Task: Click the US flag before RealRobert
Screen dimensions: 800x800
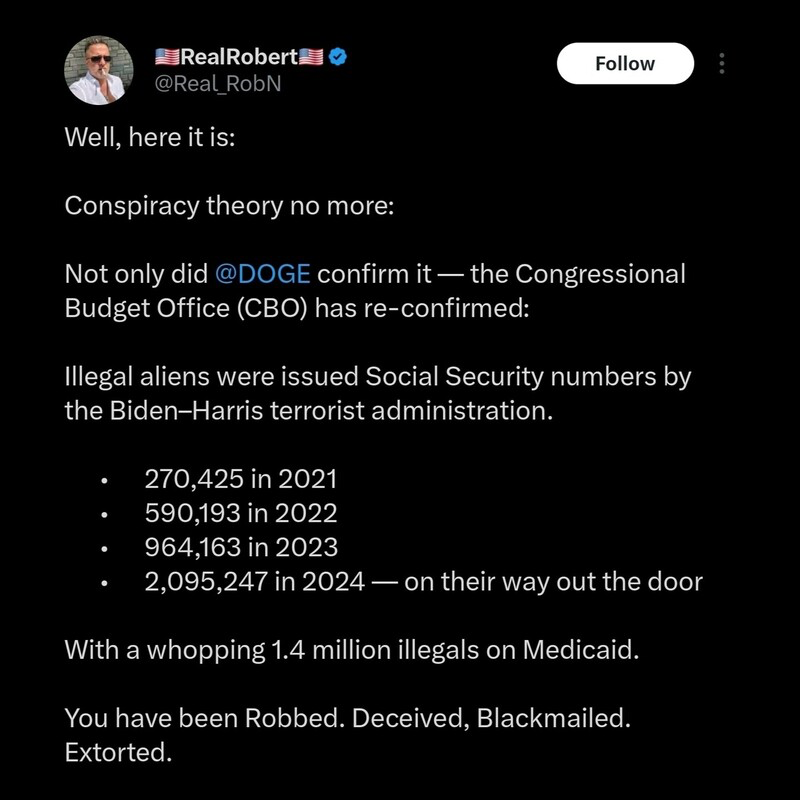Action: (x=167, y=57)
